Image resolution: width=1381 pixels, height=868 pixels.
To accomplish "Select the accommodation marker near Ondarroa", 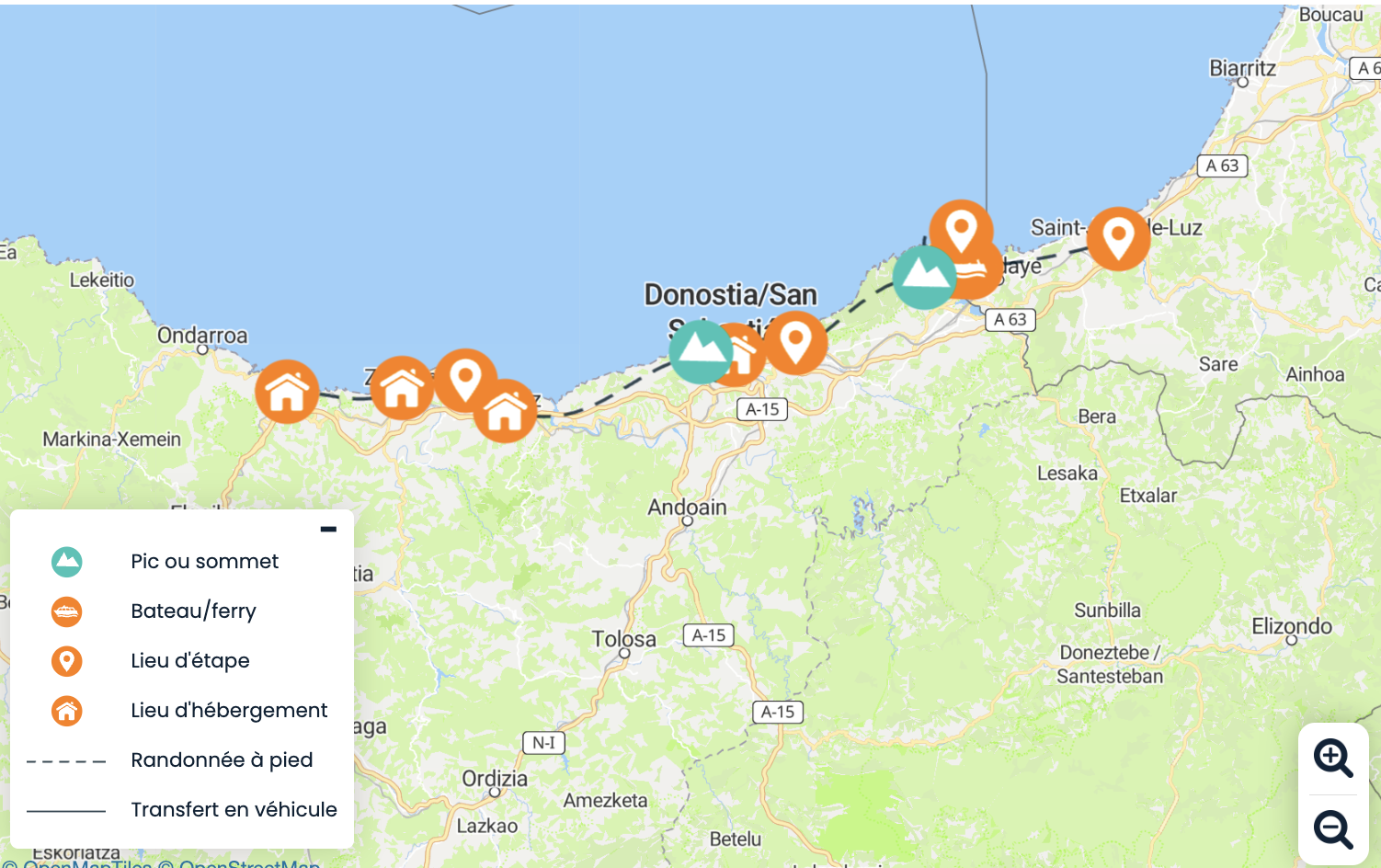I will click(287, 392).
